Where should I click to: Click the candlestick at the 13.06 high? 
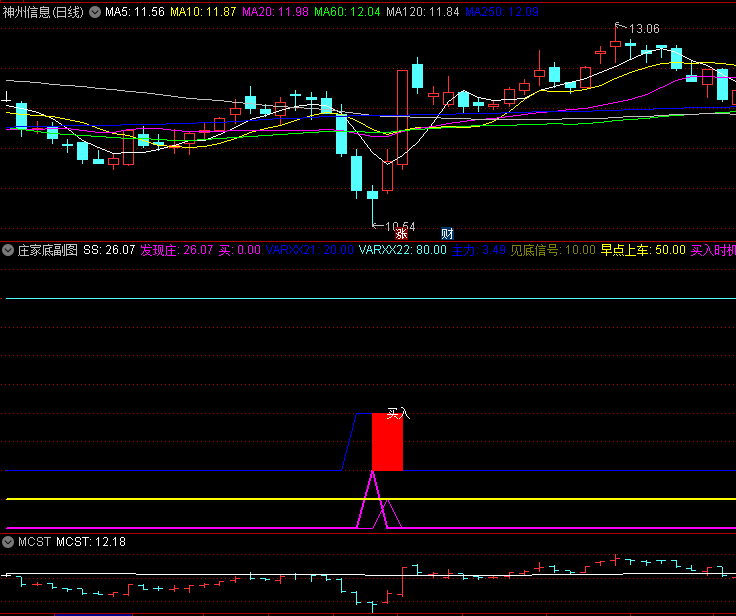point(615,43)
